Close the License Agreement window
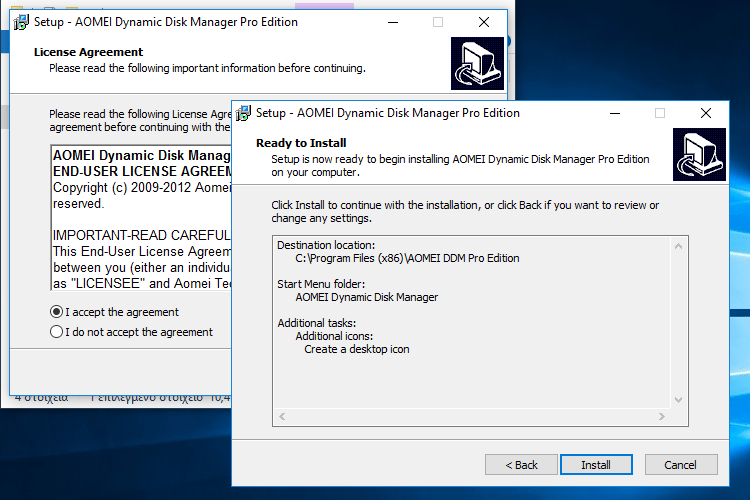This screenshot has width=750, height=500. click(x=484, y=22)
